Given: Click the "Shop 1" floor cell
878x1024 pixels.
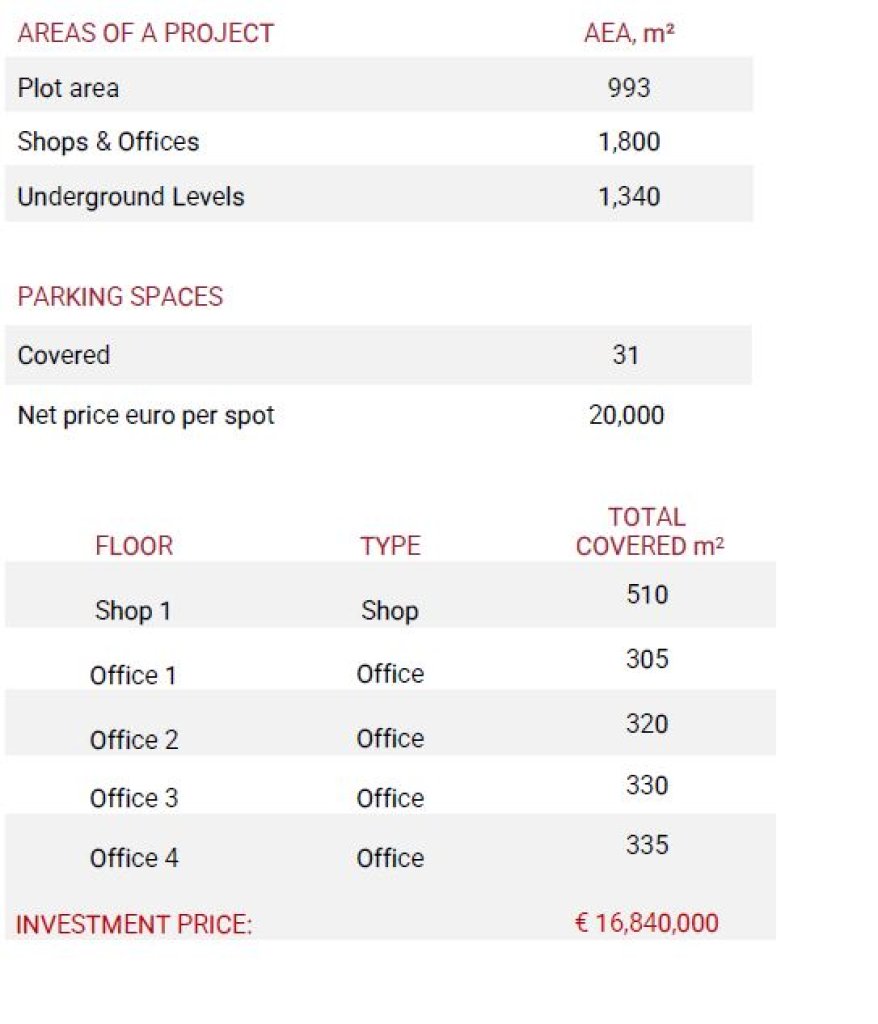Looking at the screenshot, I should click(x=133, y=611).
